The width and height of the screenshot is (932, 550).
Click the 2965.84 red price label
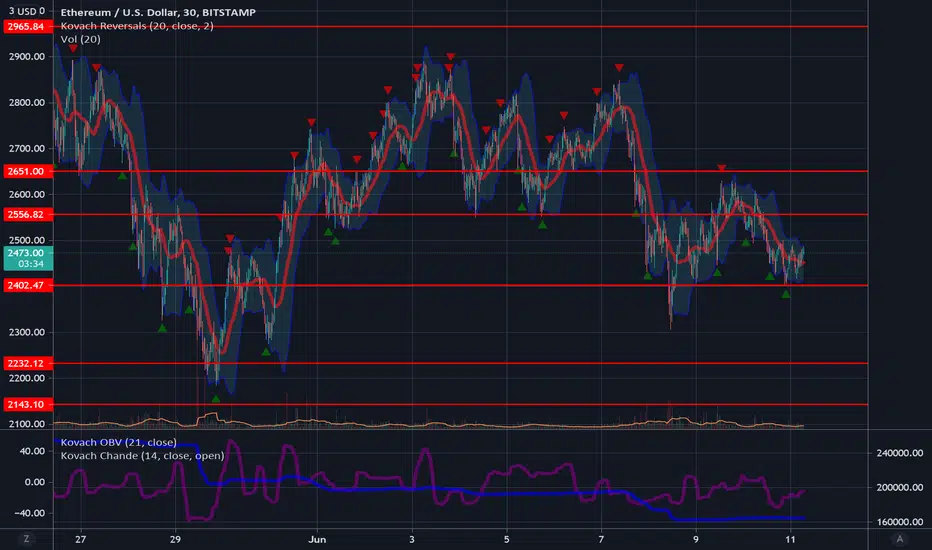coord(28,27)
